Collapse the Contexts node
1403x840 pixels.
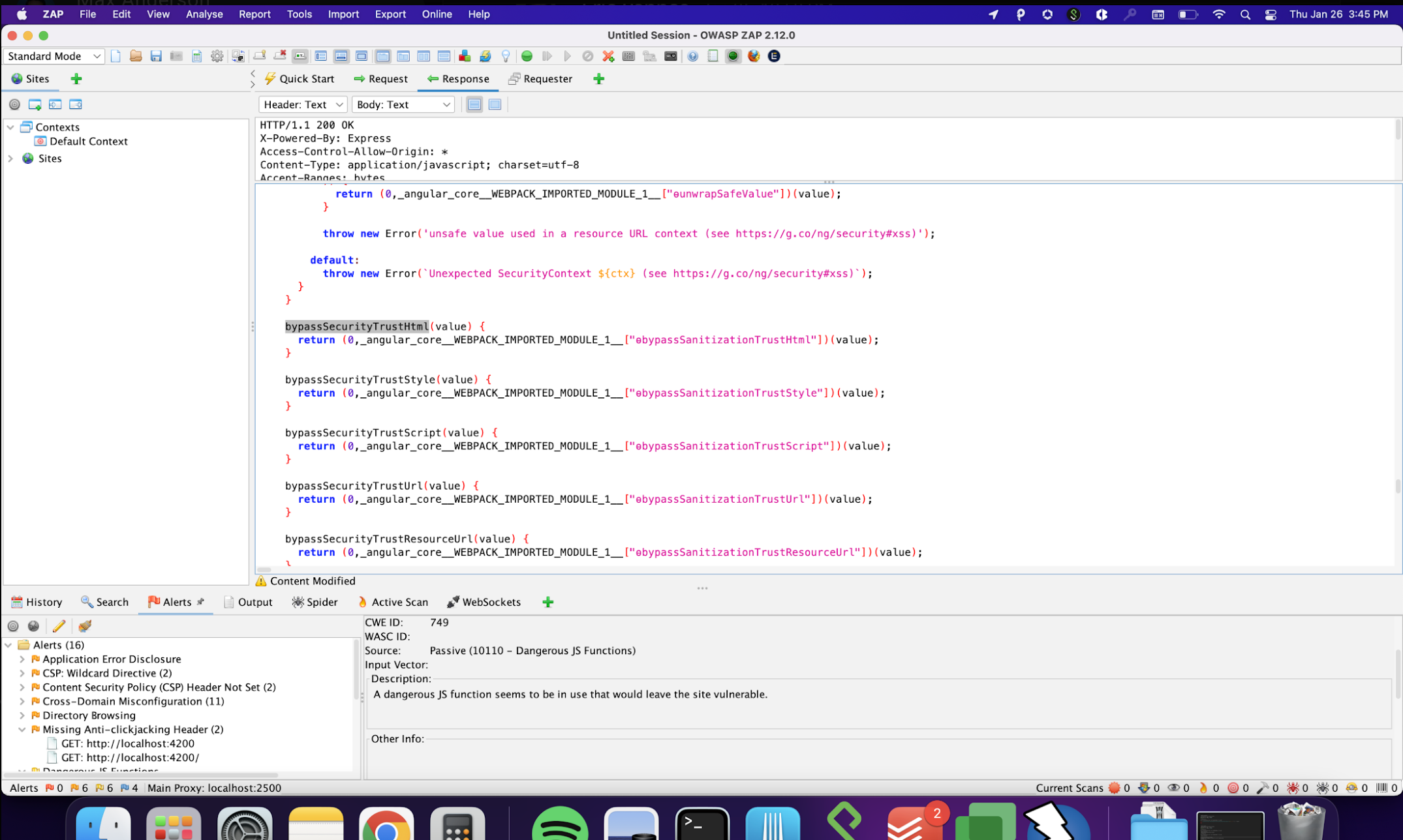pos(10,127)
